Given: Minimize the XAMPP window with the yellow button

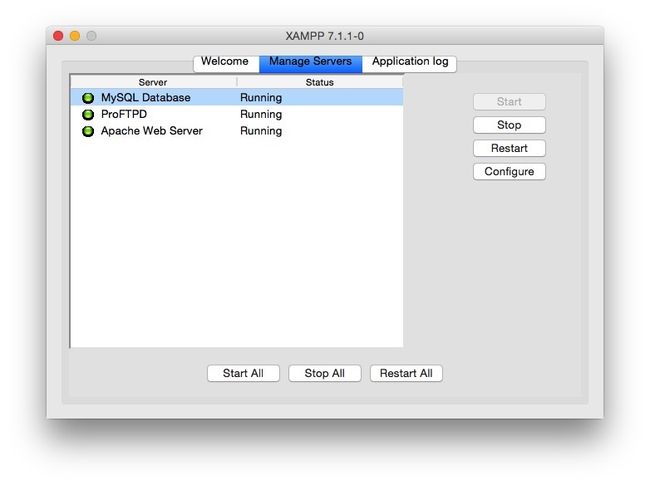Looking at the screenshot, I should [x=75, y=36].
